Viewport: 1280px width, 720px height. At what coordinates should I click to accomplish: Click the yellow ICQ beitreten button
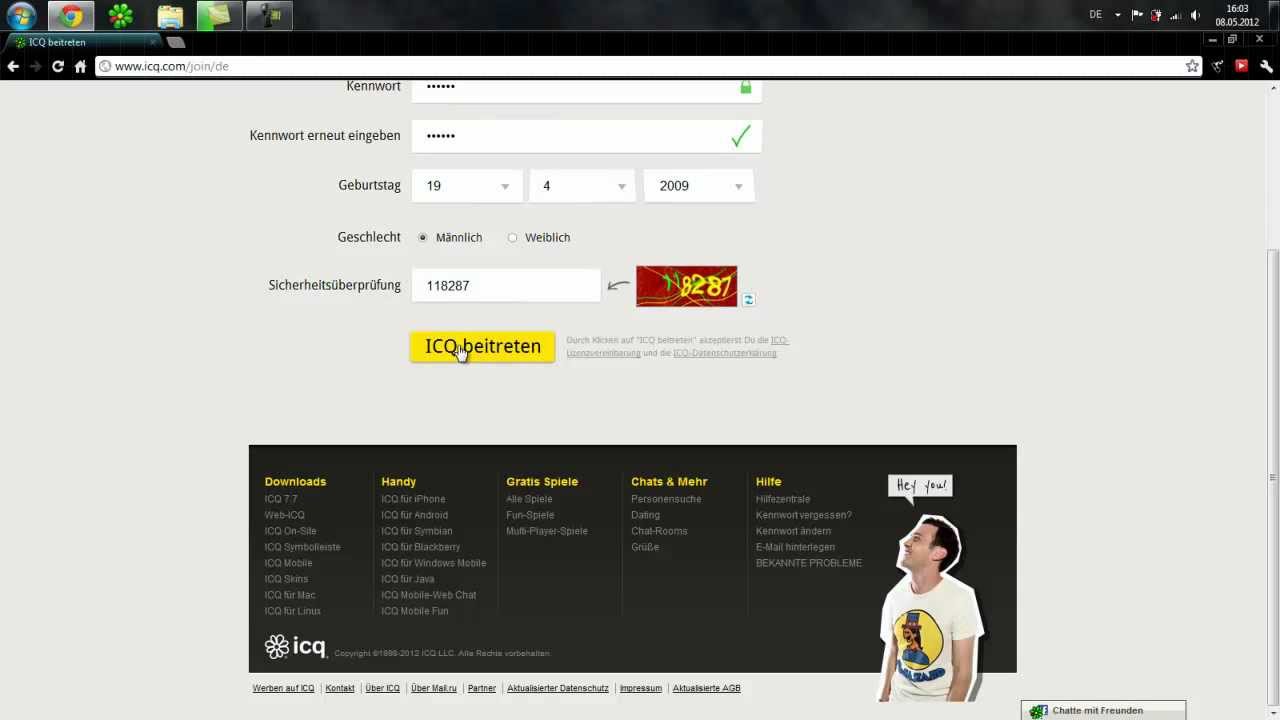(x=482, y=346)
